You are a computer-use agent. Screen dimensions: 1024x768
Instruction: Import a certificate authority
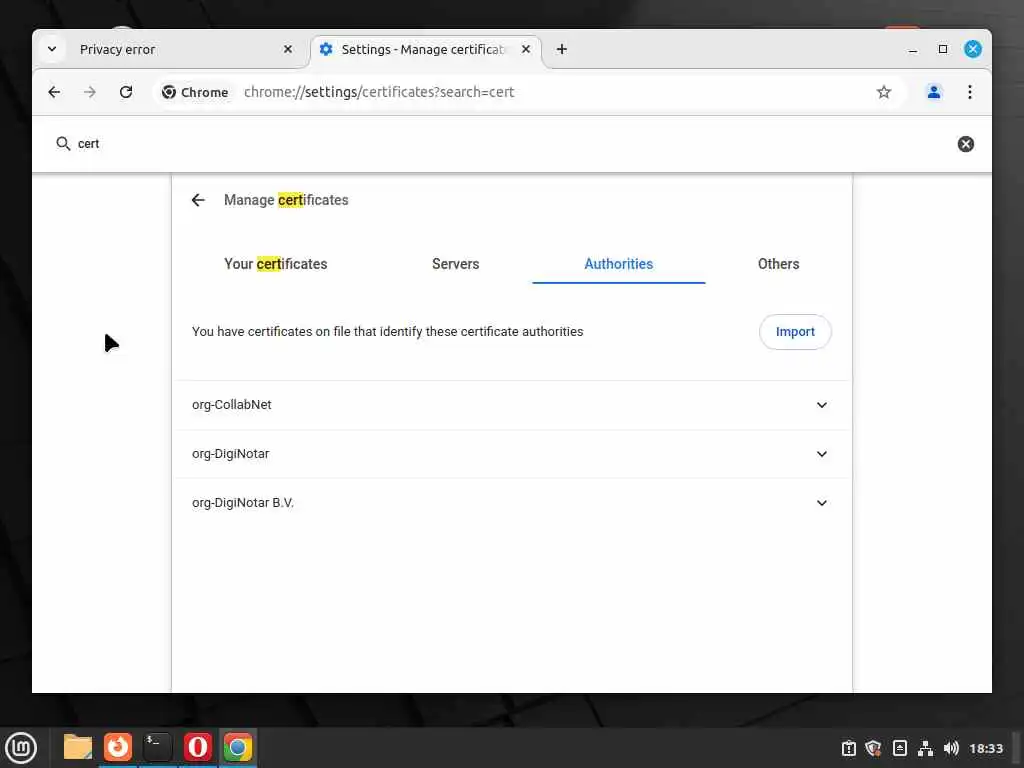coord(795,332)
